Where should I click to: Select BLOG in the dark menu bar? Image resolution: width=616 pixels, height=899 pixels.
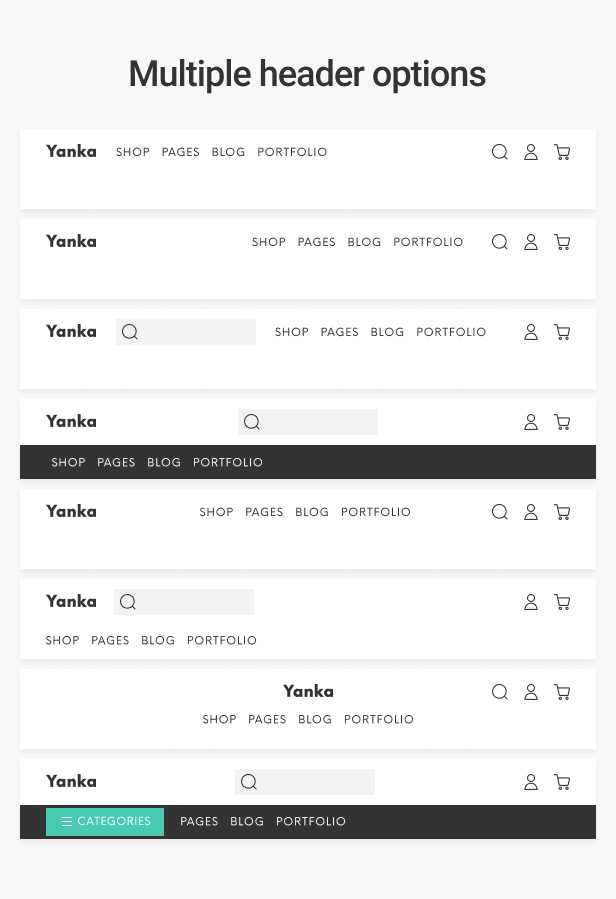coord(164,462)
